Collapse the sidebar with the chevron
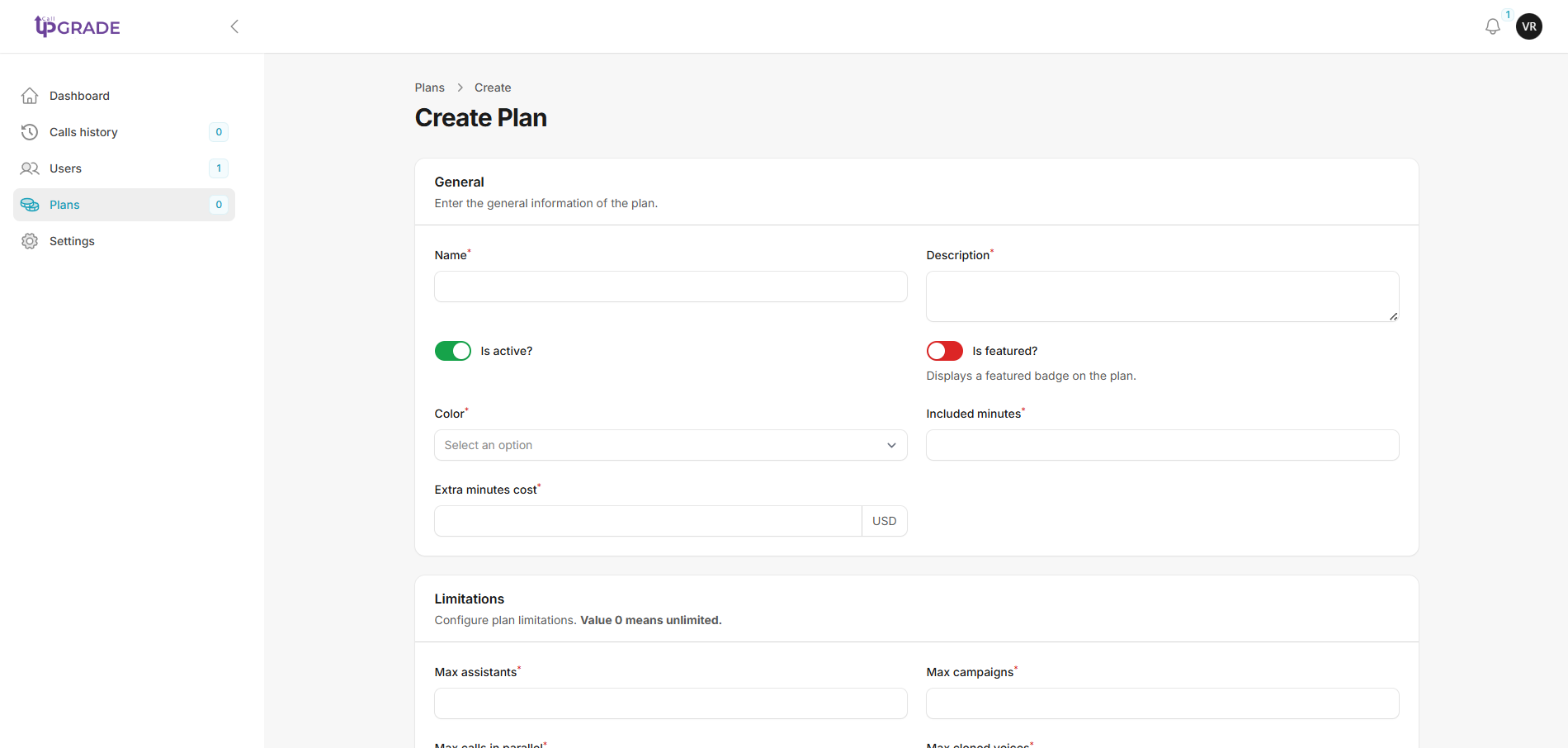Image resolution: width=1568 pixels, height=748 pixels. coord(234,26)
